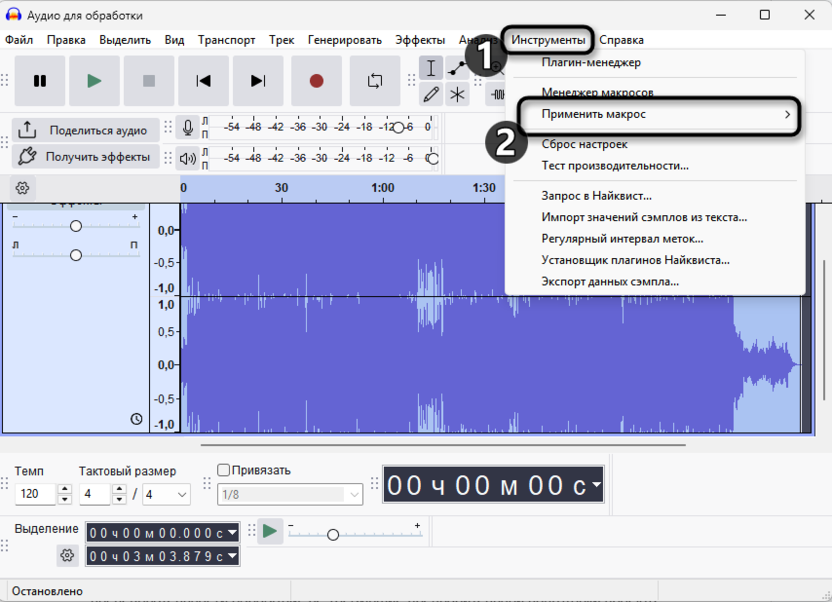Click the Skip to Start icon
The image size is (832, 602).
tap(204, 81)
